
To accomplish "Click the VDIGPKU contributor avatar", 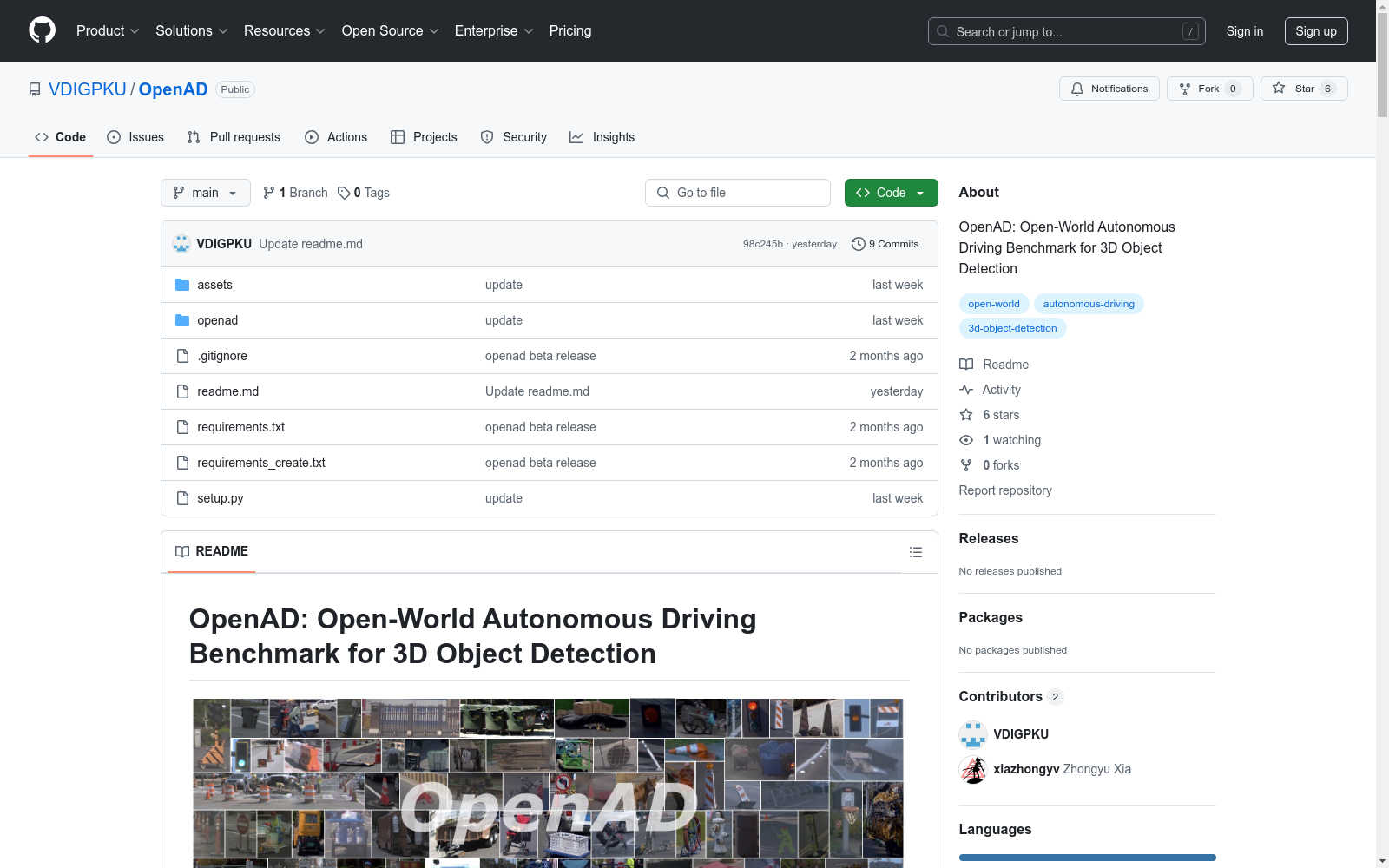I will click(x=973, y=734).
